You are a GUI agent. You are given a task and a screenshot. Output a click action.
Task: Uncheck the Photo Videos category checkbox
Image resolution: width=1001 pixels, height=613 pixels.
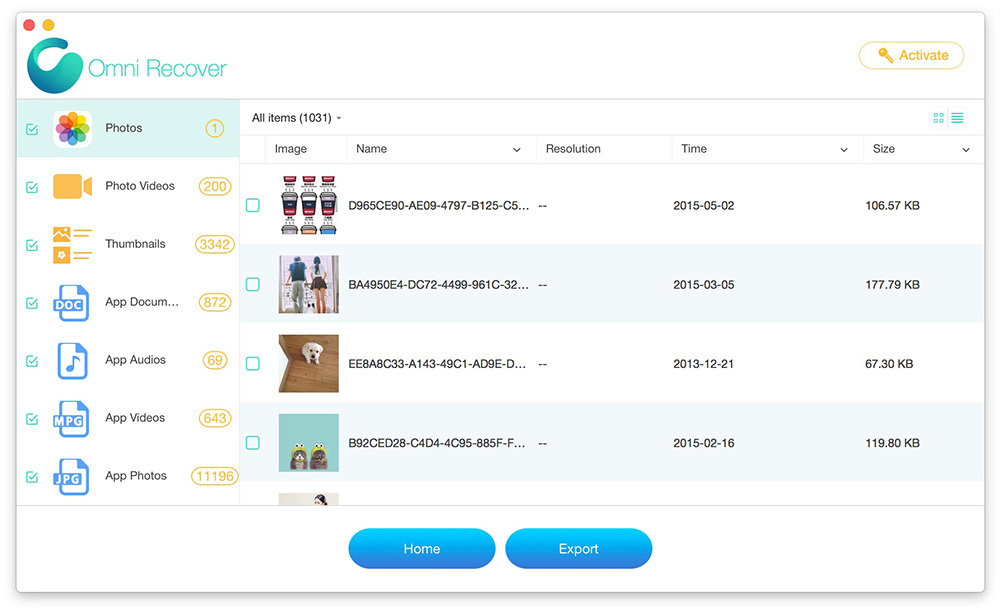pyautogui.click(x=32, y=187)
